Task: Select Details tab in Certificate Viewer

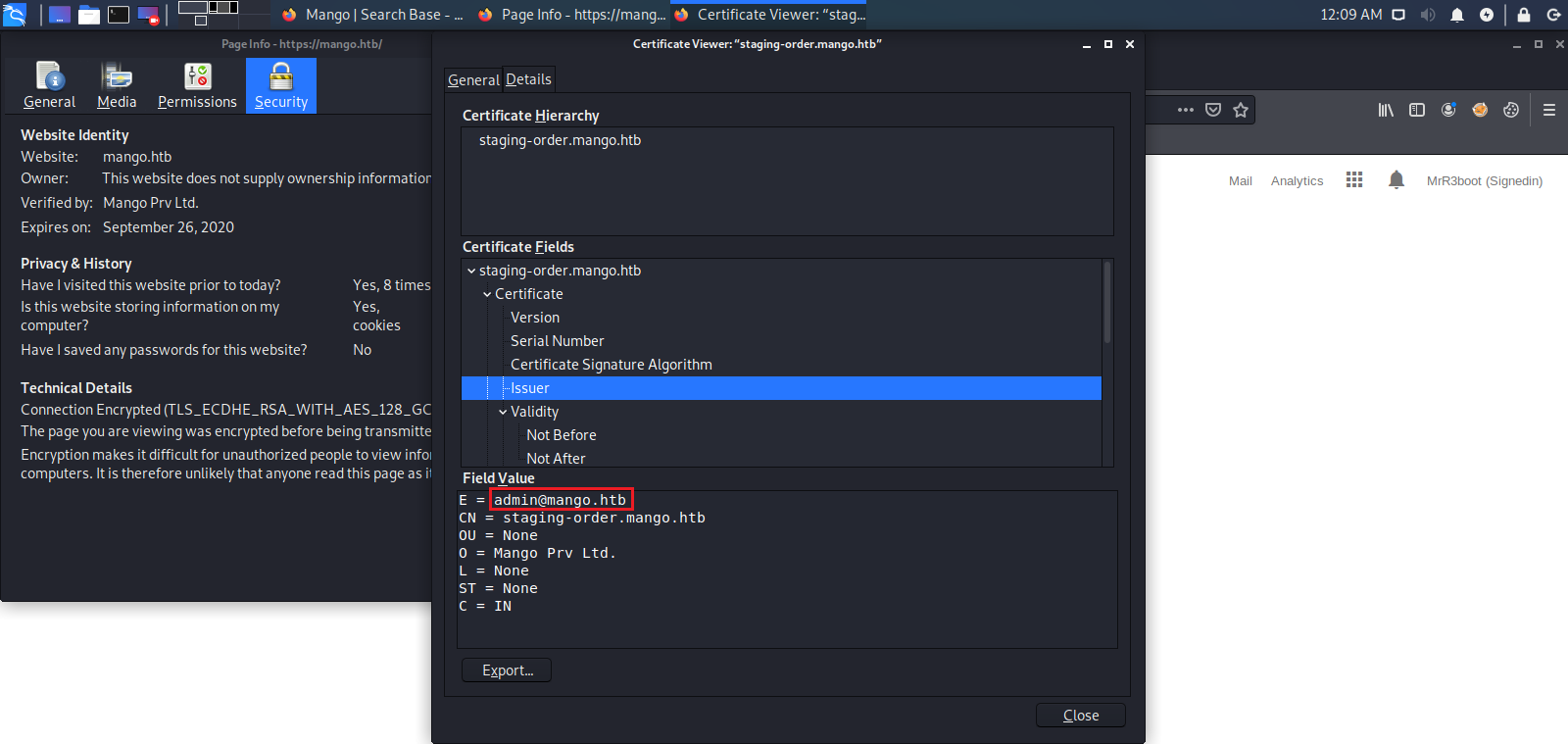Action: click(x=528, y=79)
